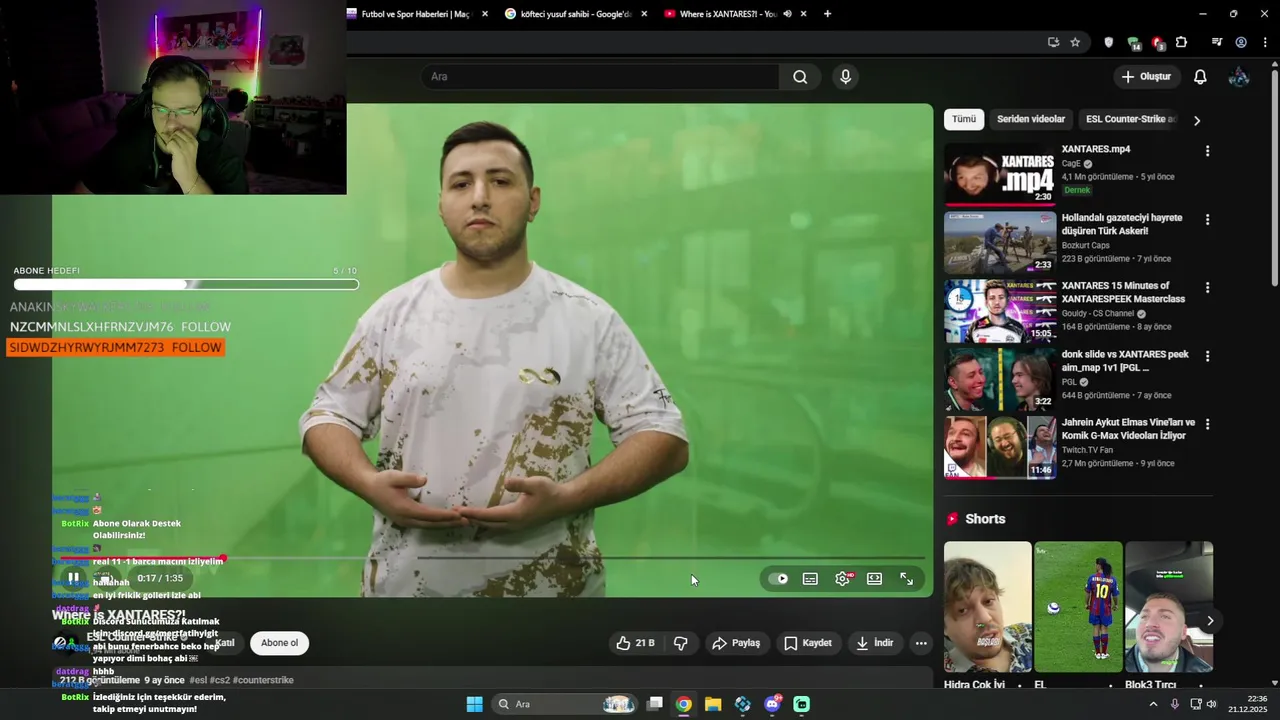Switch to theater mode view
1280x720 pixels.
[x=874, y=579]
